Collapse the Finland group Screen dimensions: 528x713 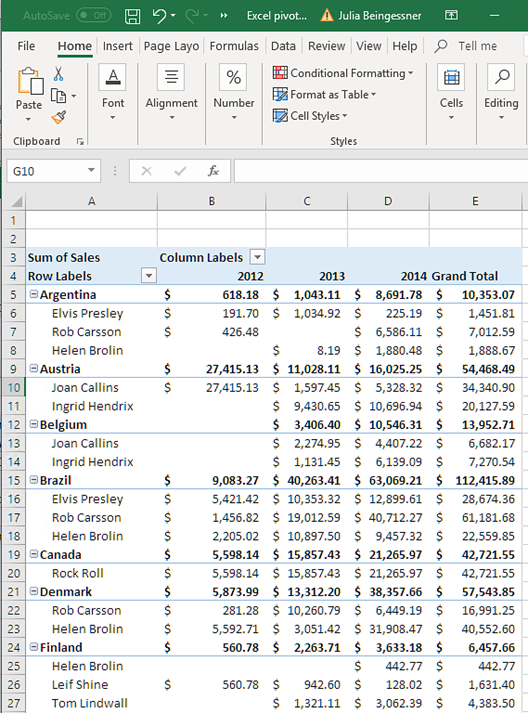coord(34,647)
